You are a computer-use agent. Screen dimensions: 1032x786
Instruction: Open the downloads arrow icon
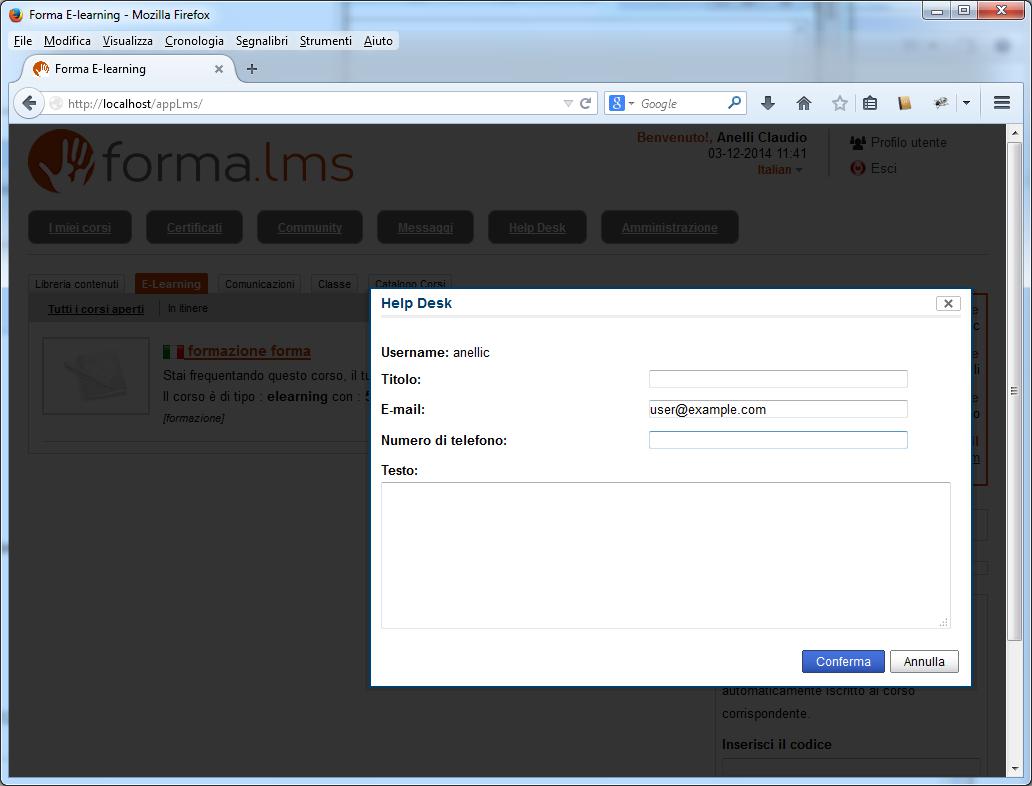[x=768, y=103]
